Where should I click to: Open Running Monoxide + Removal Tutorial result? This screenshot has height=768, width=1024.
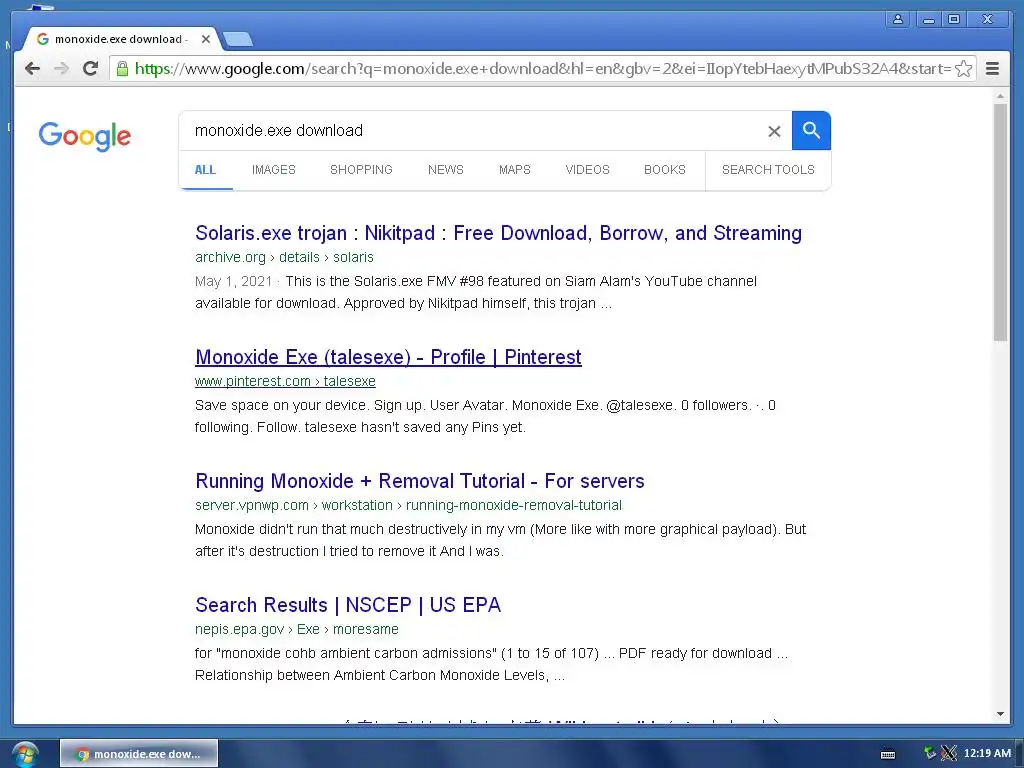tap(419, 481)
